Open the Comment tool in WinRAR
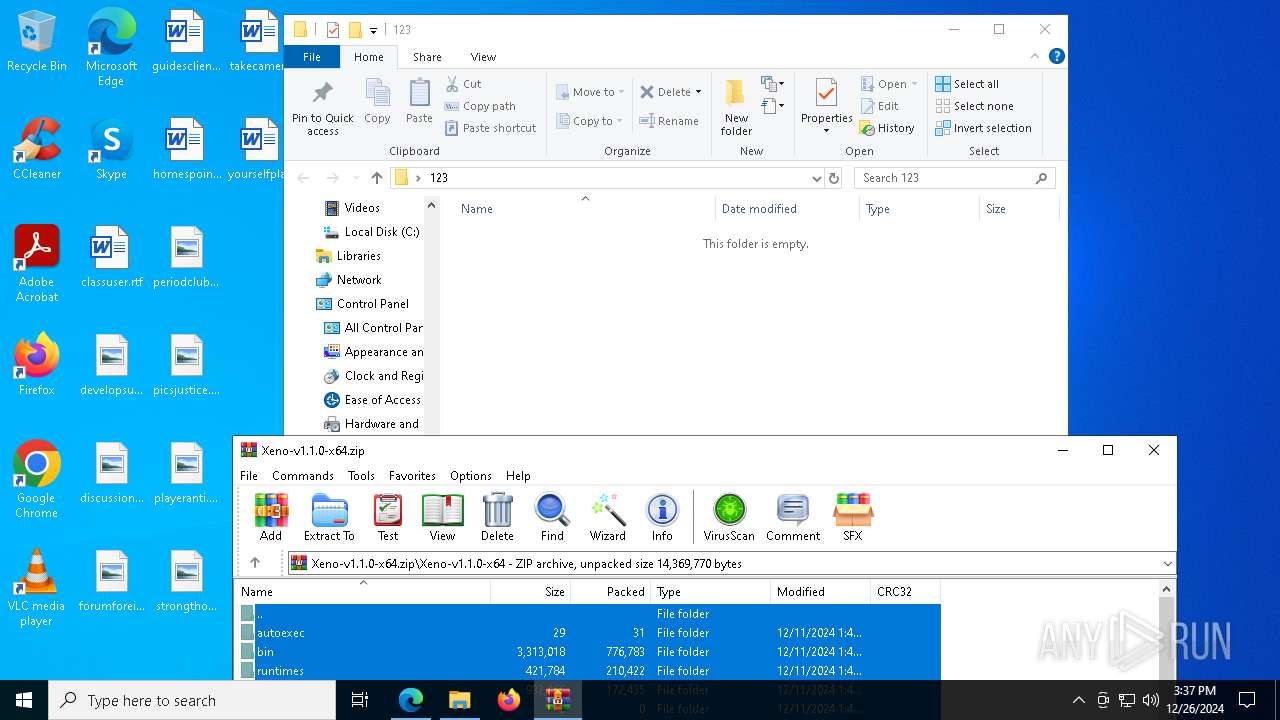This screenshot has width=1280, height=720. pos(793,517)
